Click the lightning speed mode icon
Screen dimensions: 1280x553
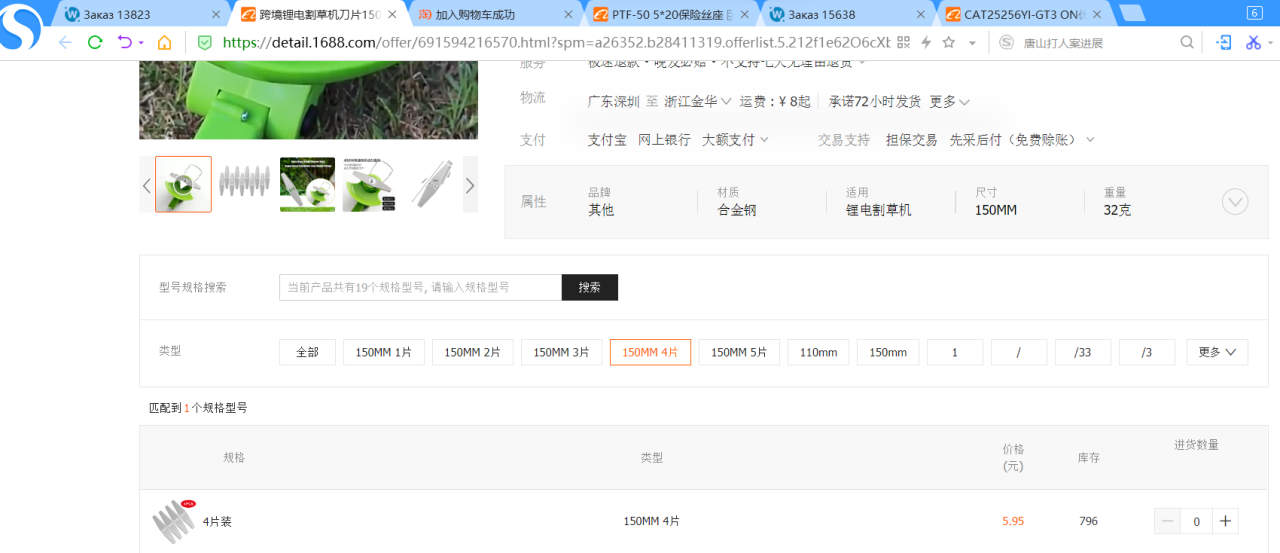[x=926, y=42]
